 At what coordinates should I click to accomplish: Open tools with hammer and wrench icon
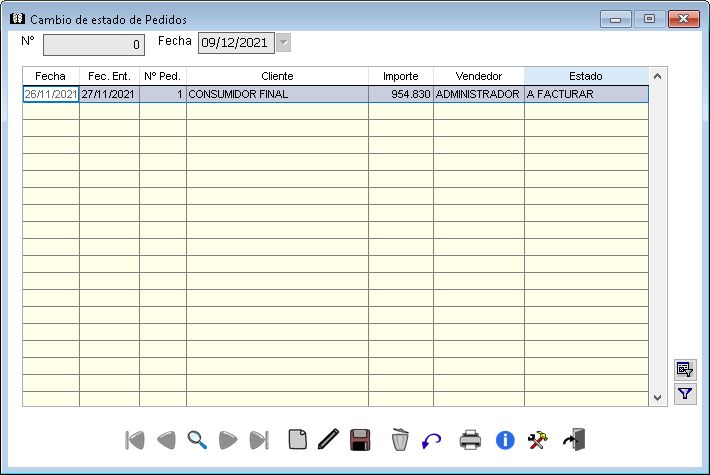point(538,439)
